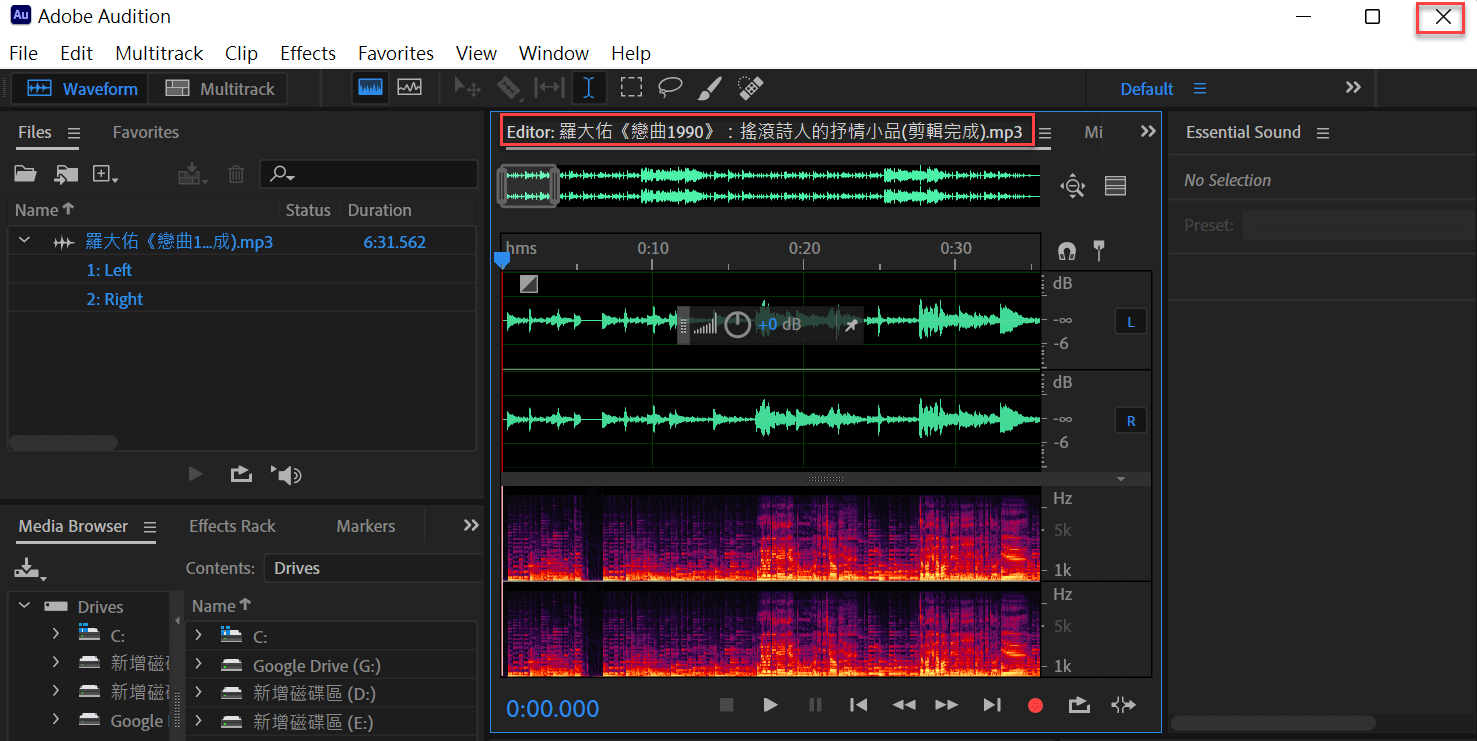
Task: Move playhead to next marker
Action: [992, 705]
